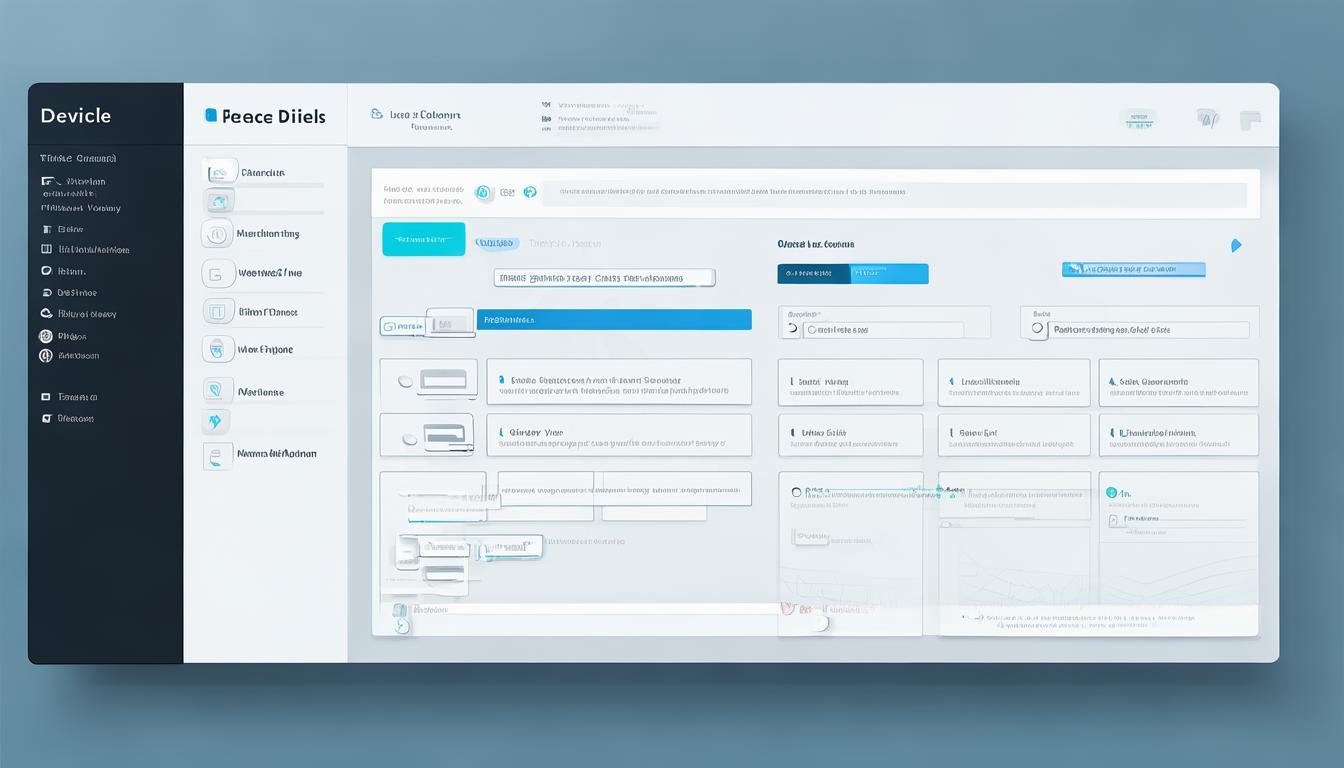Screen dimensions: 1344x768
Task: Open the dropdown field below the cyan button
Action: click(604, 278)
